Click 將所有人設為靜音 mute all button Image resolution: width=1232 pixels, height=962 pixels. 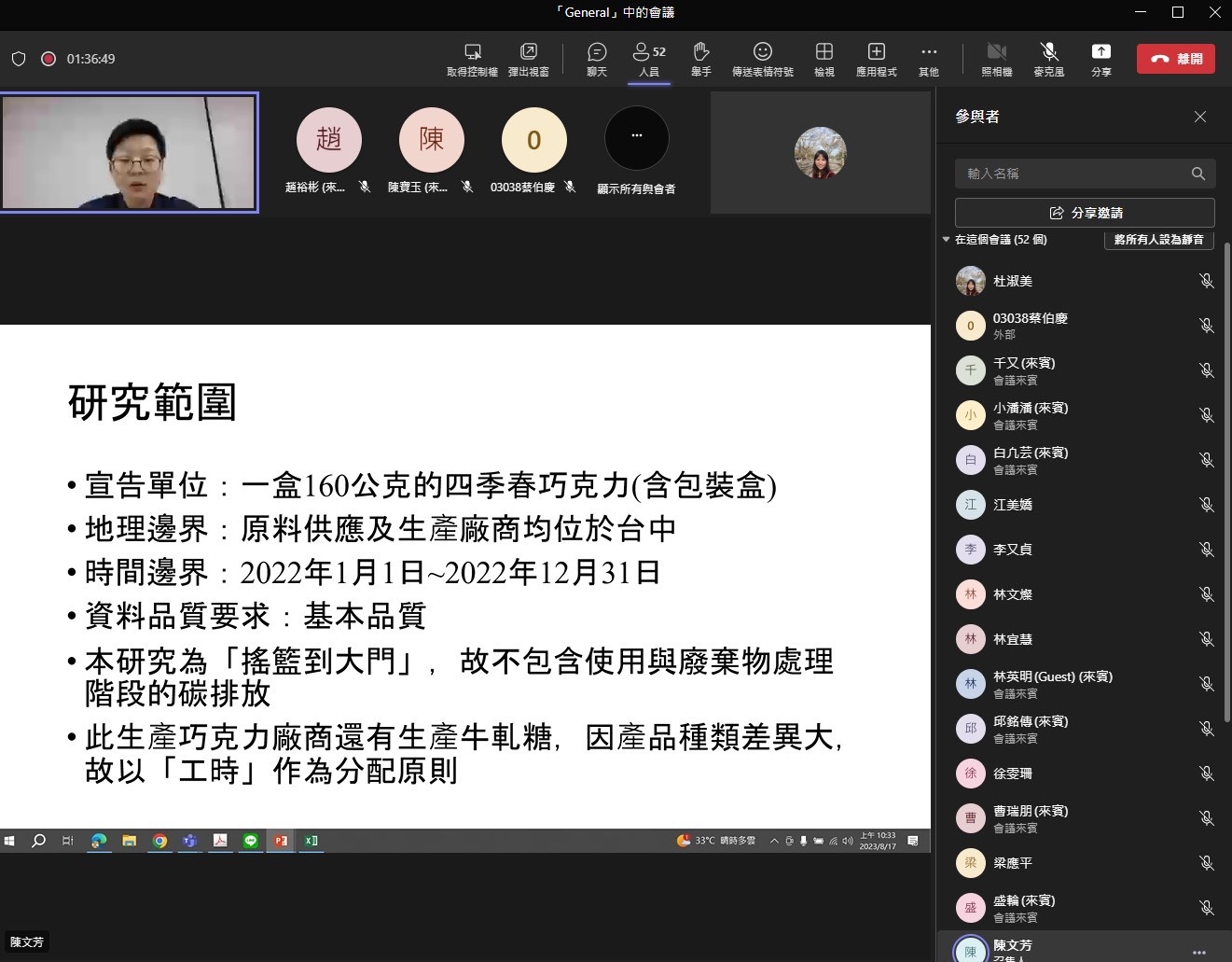[1158, 240]
